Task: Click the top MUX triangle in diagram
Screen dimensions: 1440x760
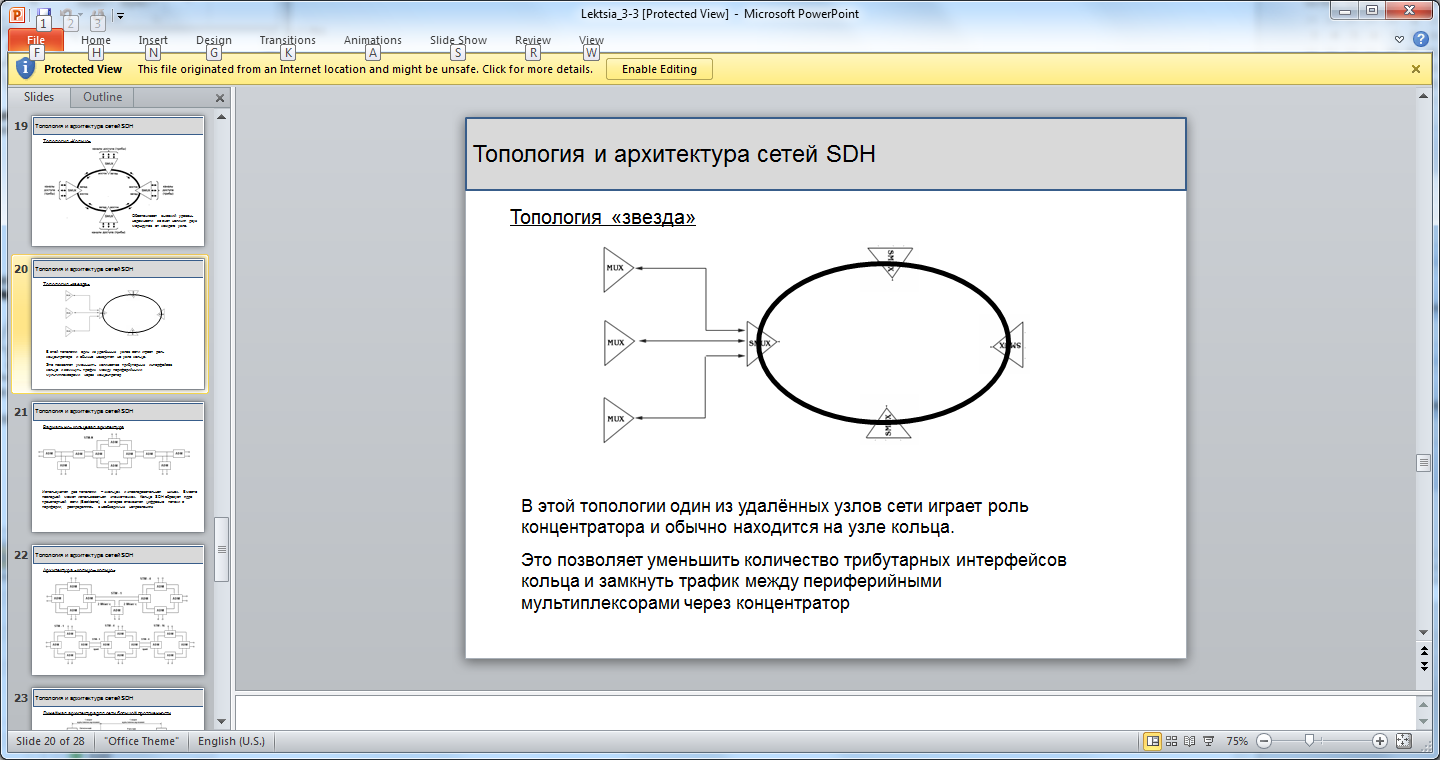Action: 618,269
